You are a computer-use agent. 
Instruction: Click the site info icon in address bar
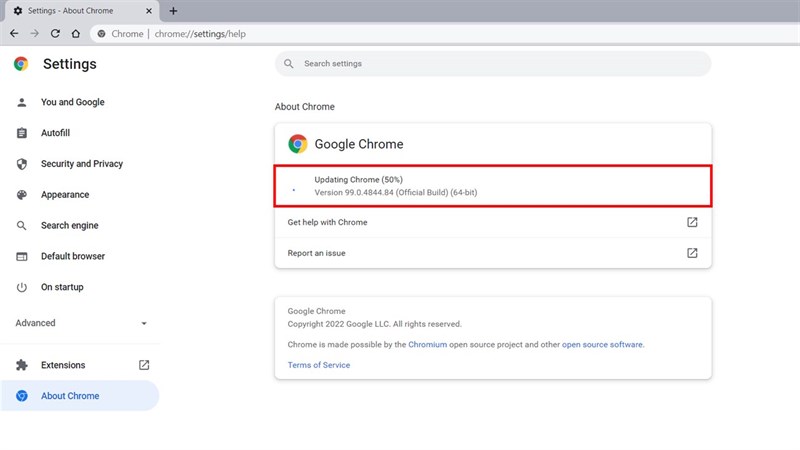pos(102,34)
